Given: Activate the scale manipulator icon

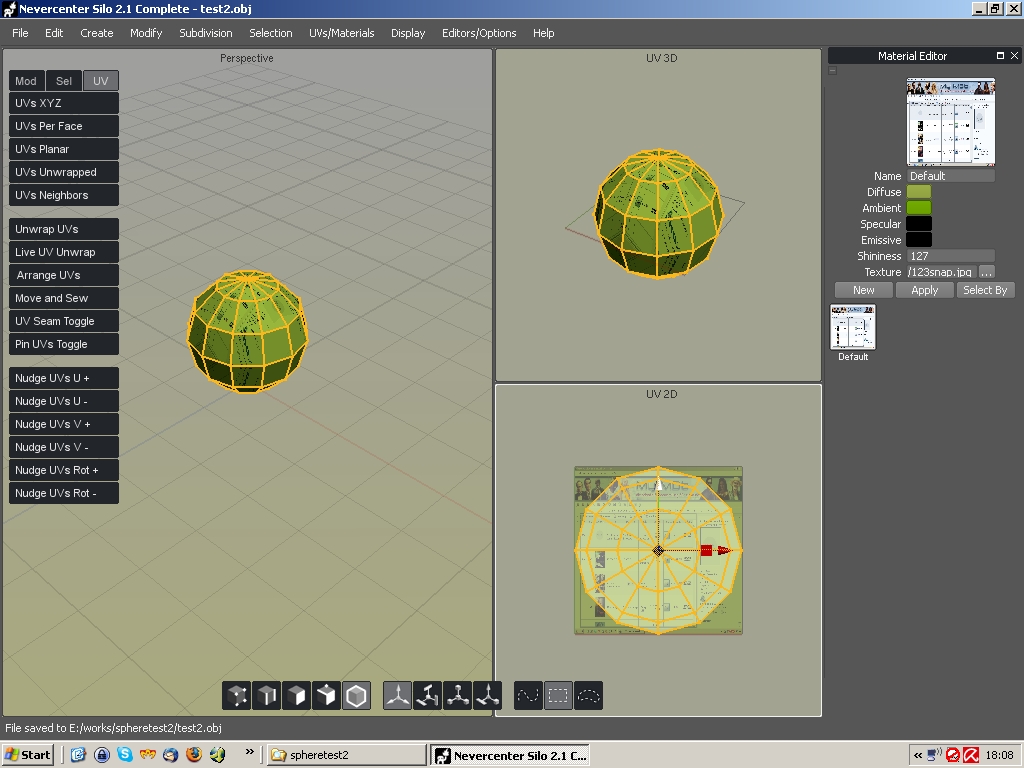Looking at the screenshot, I should tap(458, 696).
